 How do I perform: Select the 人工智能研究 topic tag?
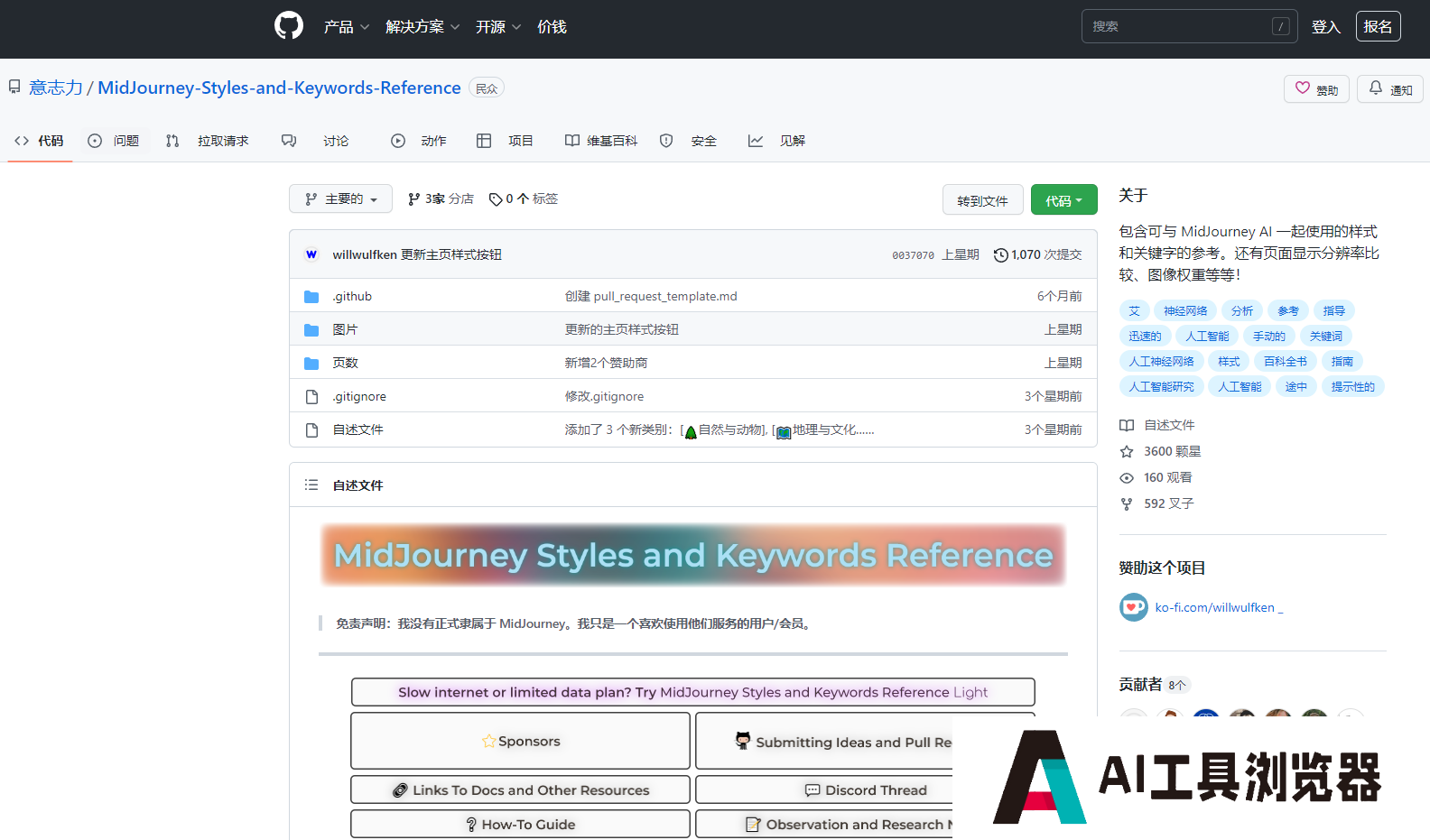coord(1161,386)
